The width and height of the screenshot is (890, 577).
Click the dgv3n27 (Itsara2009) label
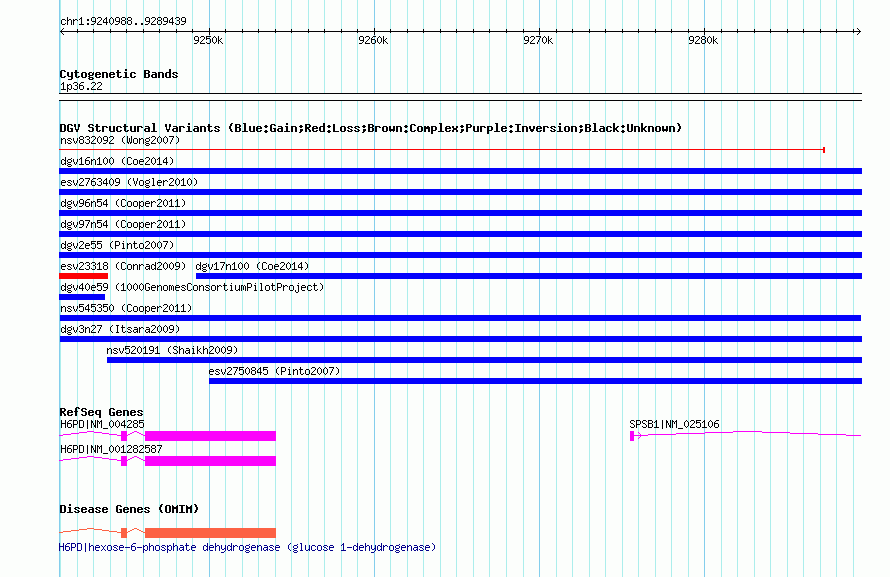pos(120,329)
